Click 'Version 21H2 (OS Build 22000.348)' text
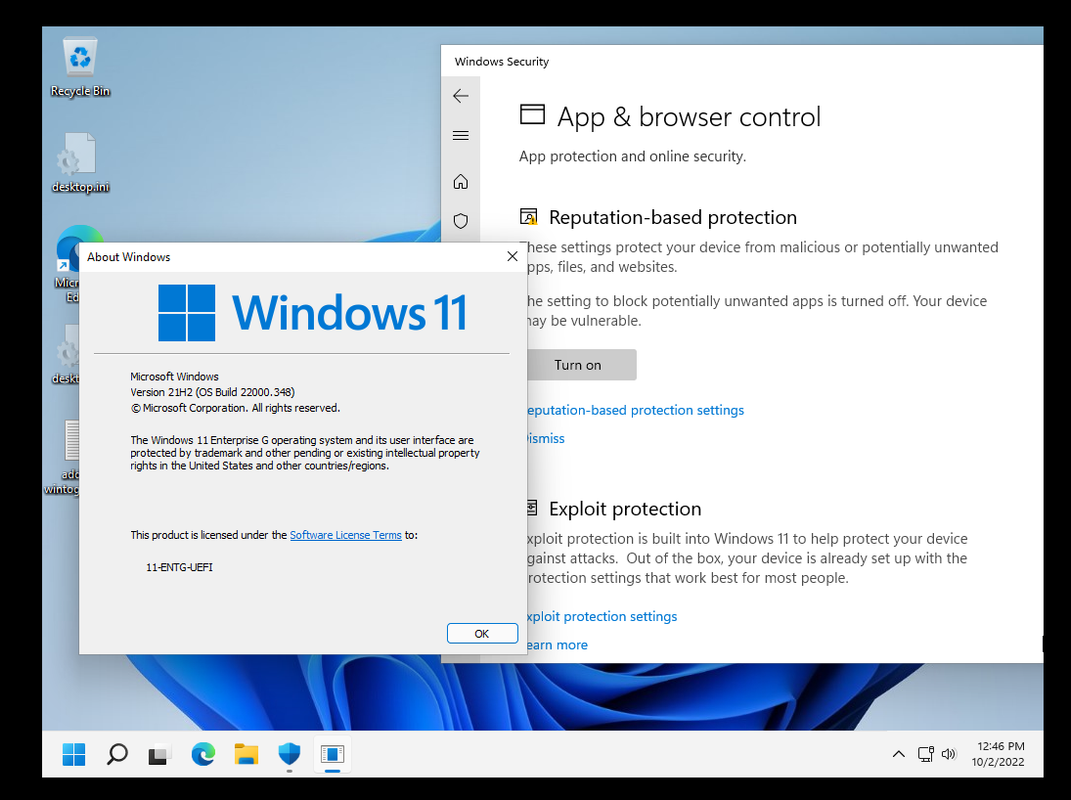 coord(212,392)
